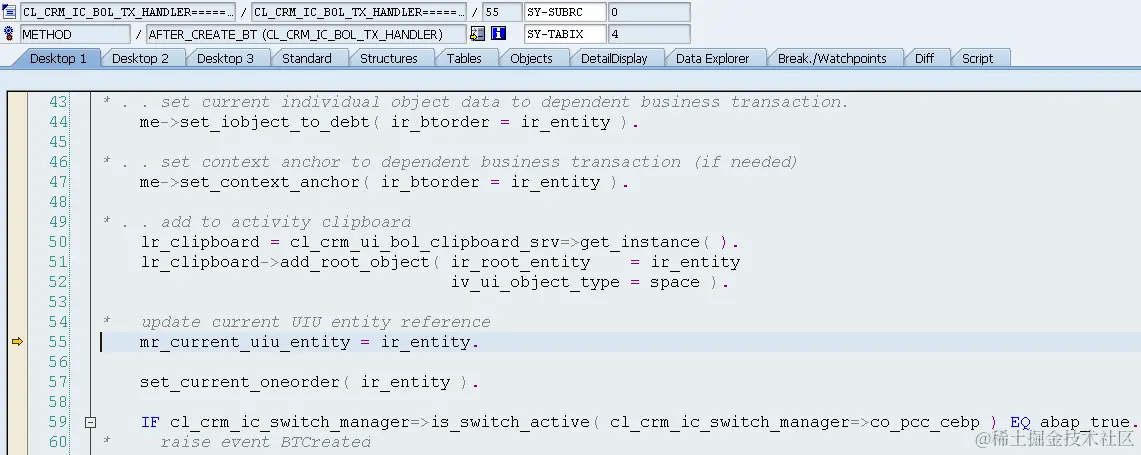Click the blue information icon
This screenshot has width=1141, height=455.
498,33
